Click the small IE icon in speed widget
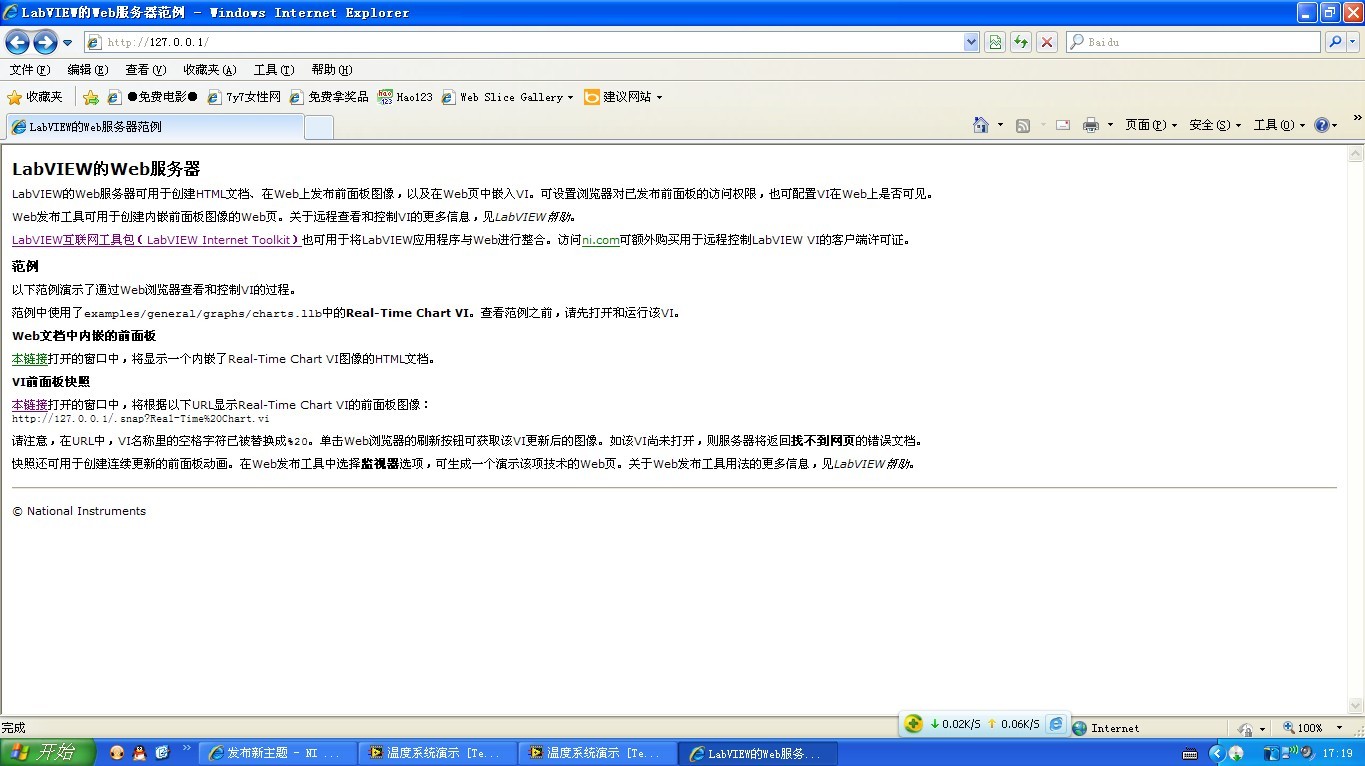The image size is (1365, 766). [1056, 724]
